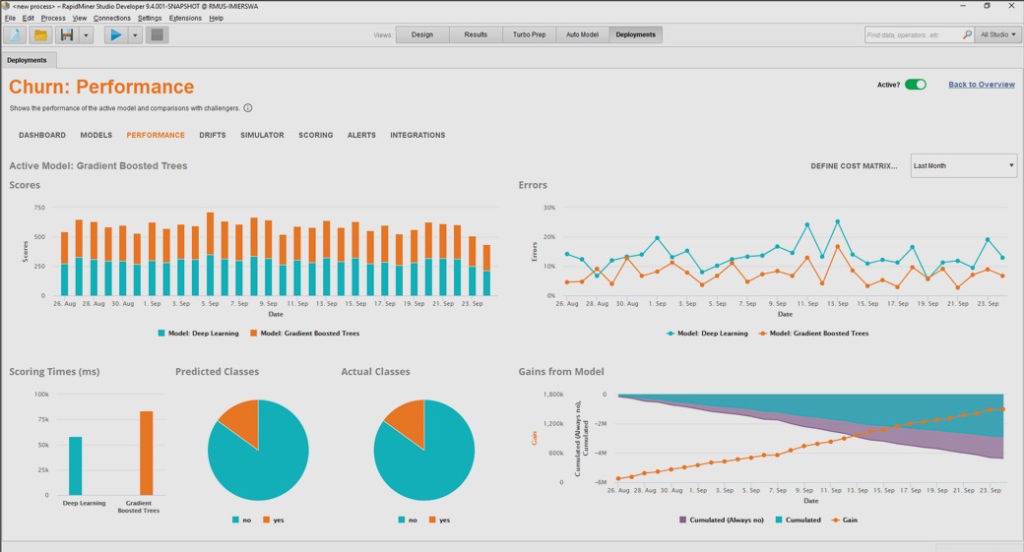The height and width of the screenshot is (552, 1024).
Task: Switch to the Results view
Action: 475,35
